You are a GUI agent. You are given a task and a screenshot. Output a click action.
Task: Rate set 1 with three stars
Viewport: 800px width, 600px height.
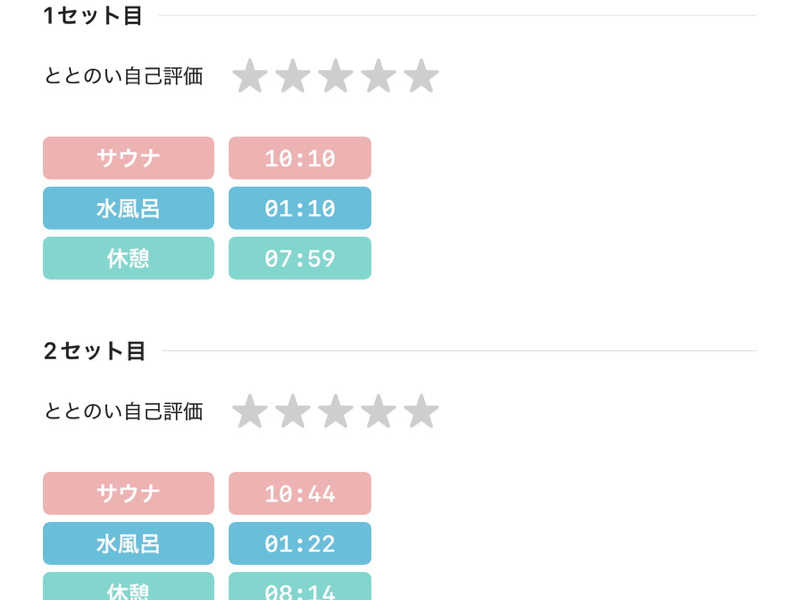[335, 76]
